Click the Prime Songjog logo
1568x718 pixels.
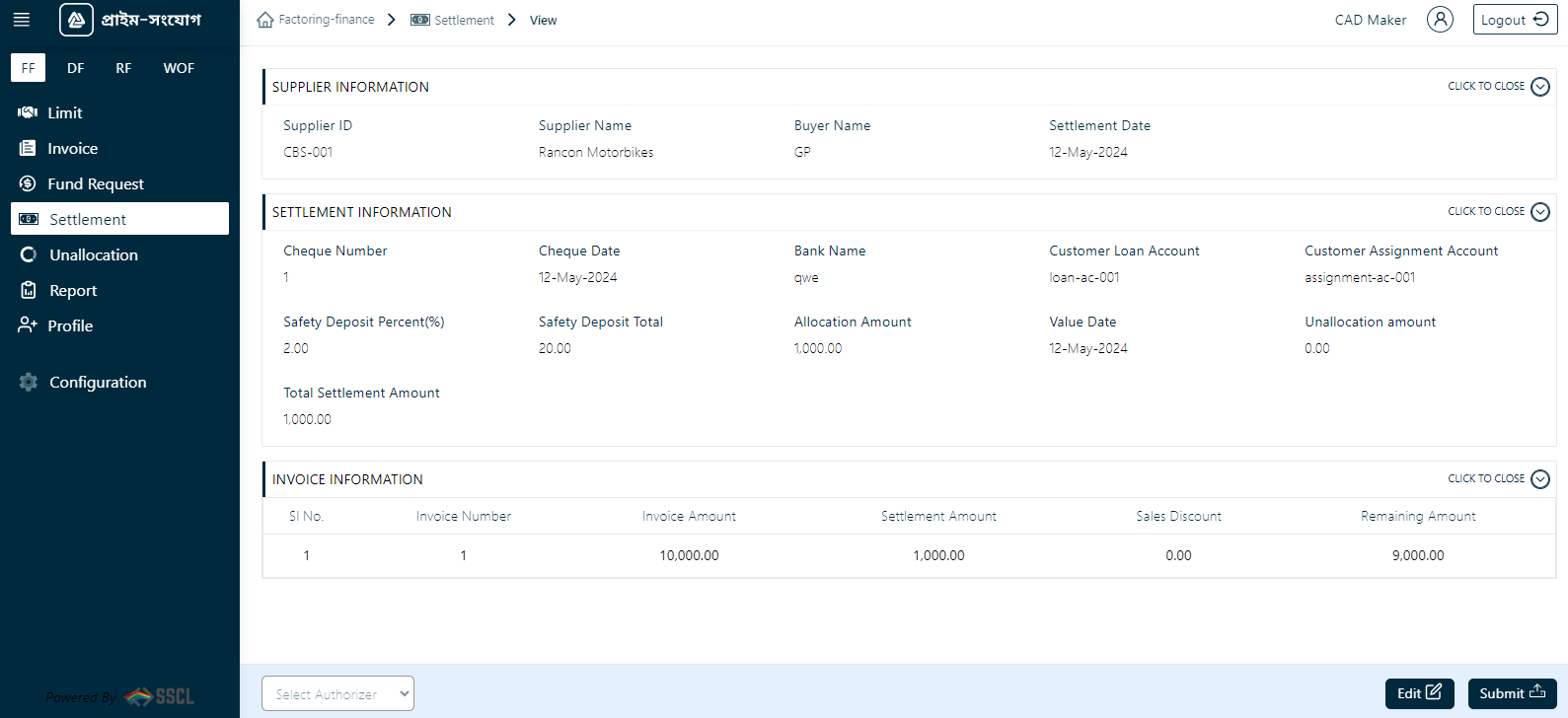[x=130, y=20]
